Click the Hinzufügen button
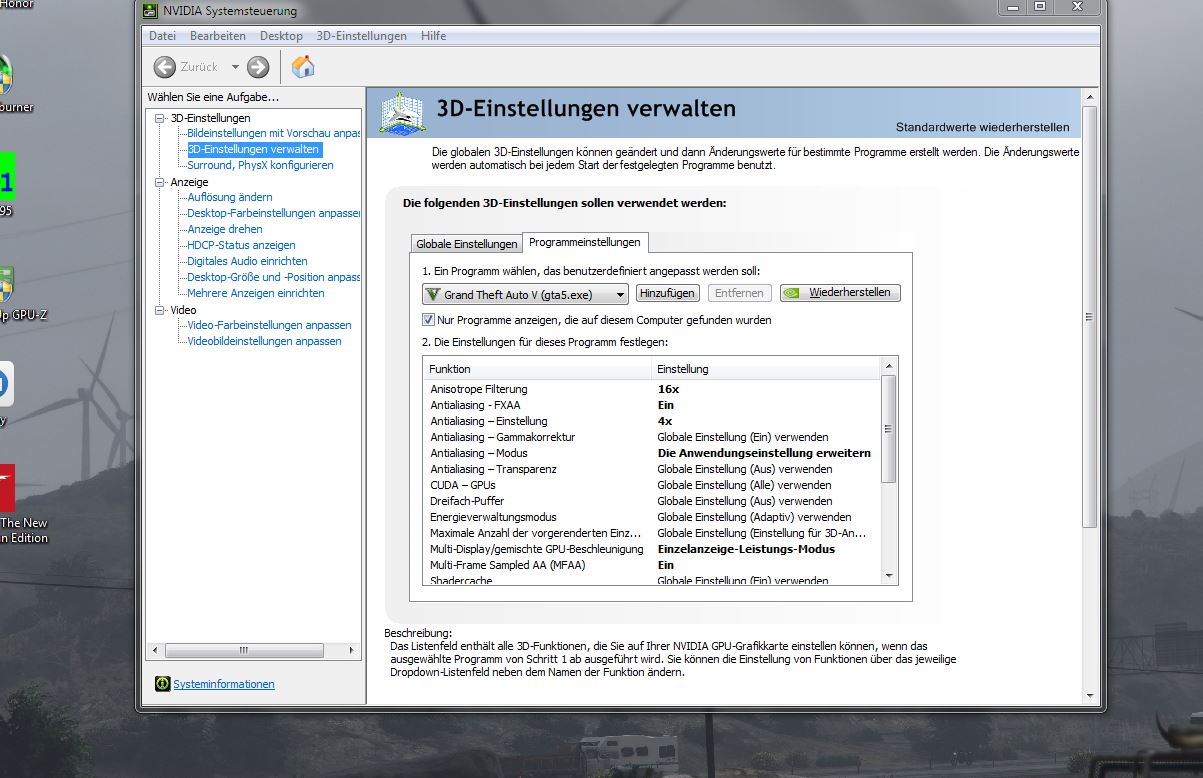Screen dimensions: 1203x778 [667, 293]
